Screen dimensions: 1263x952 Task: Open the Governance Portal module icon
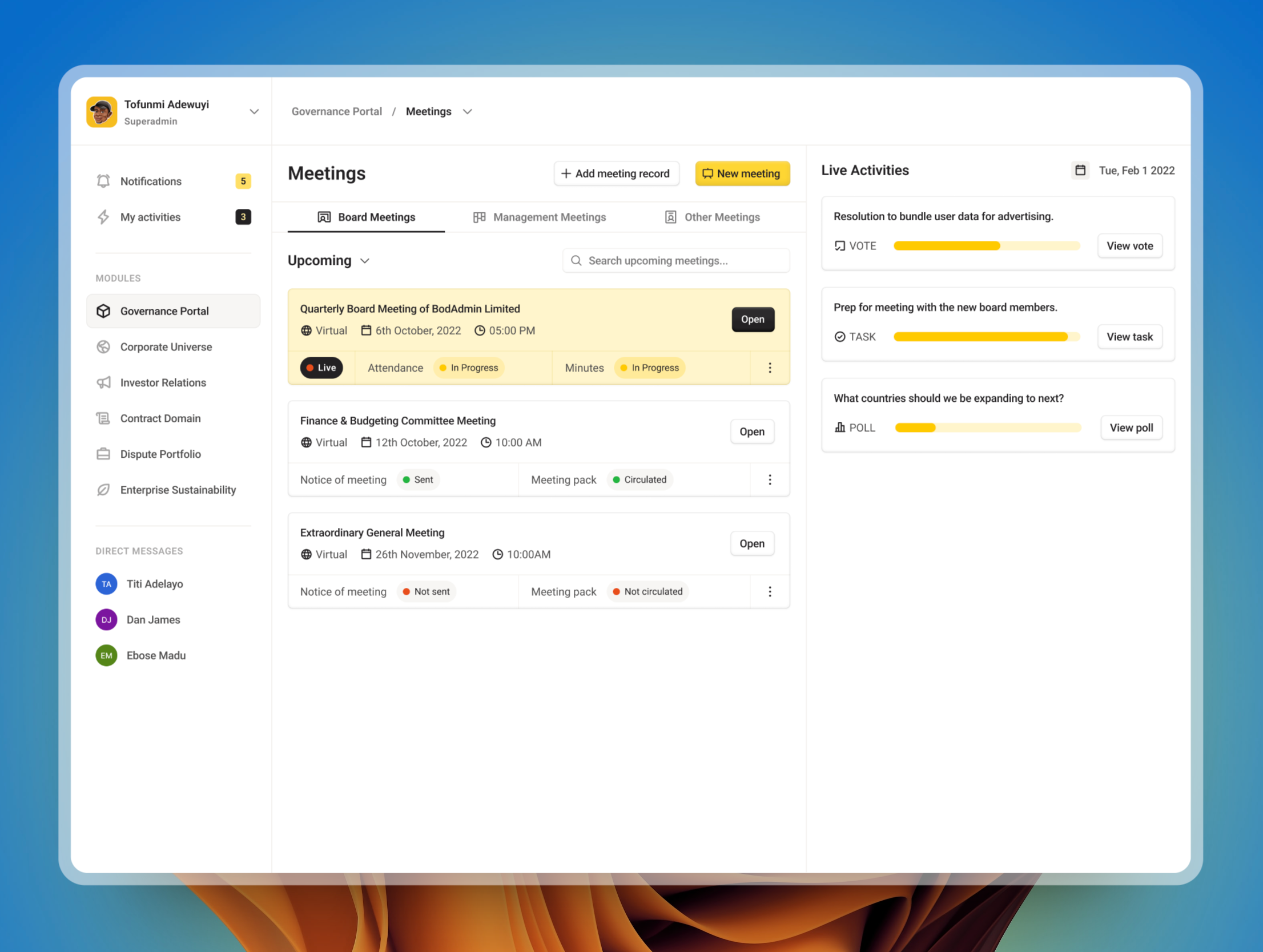click(x=103, y=310)
